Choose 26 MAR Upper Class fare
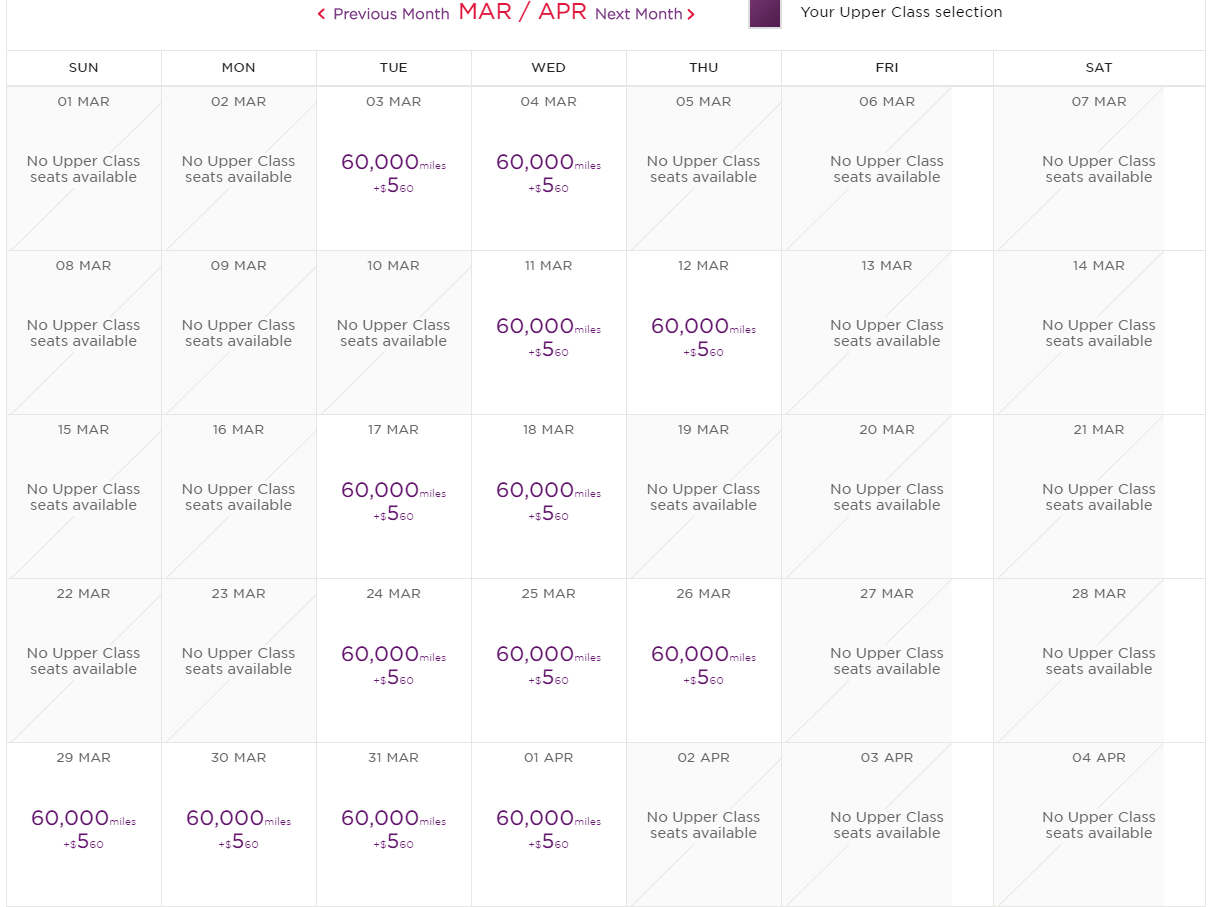The width and height of the screenshot is (1211, 907). coord(703,664)
